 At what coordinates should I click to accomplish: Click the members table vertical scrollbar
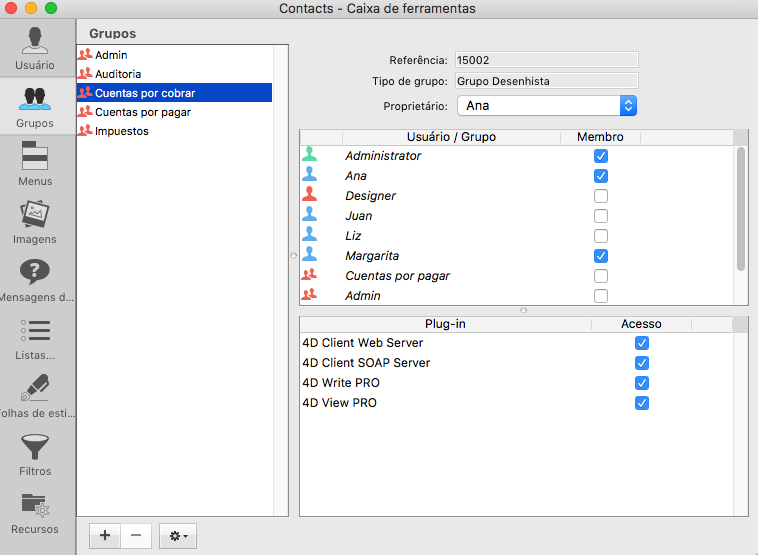coord(741,209)
